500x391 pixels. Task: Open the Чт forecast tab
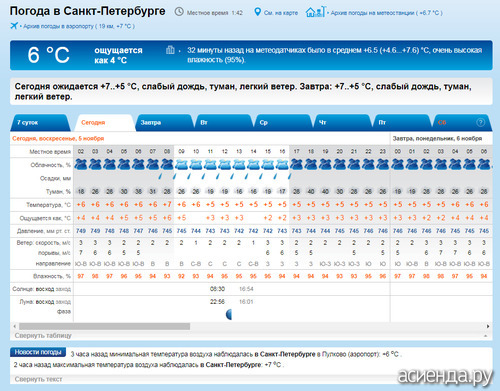tap(342, 122)
